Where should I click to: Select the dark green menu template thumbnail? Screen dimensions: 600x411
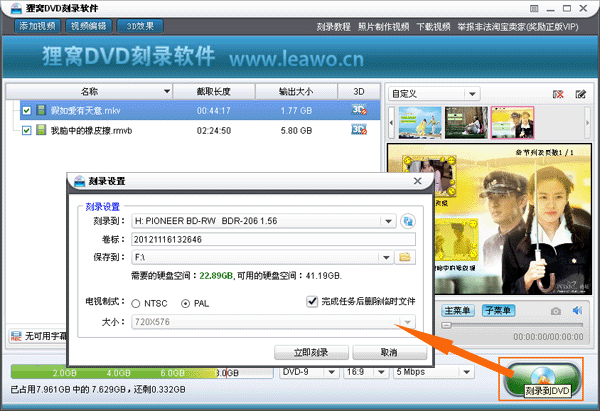click(466, 122)
